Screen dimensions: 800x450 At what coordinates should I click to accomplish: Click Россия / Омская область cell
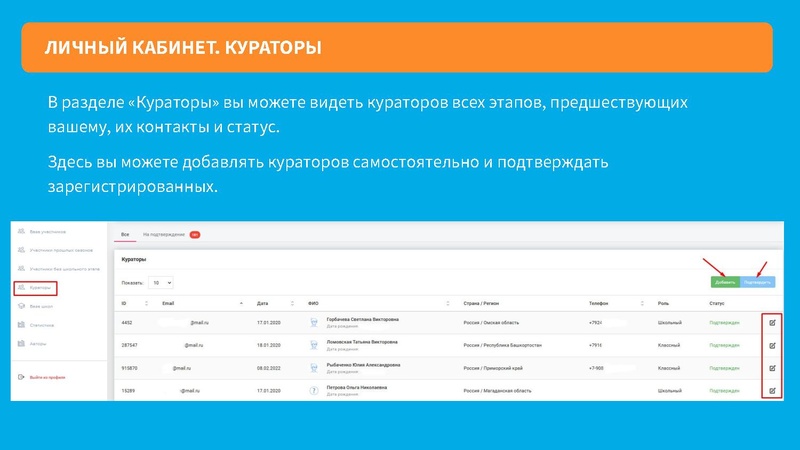(x=491, y=322)
